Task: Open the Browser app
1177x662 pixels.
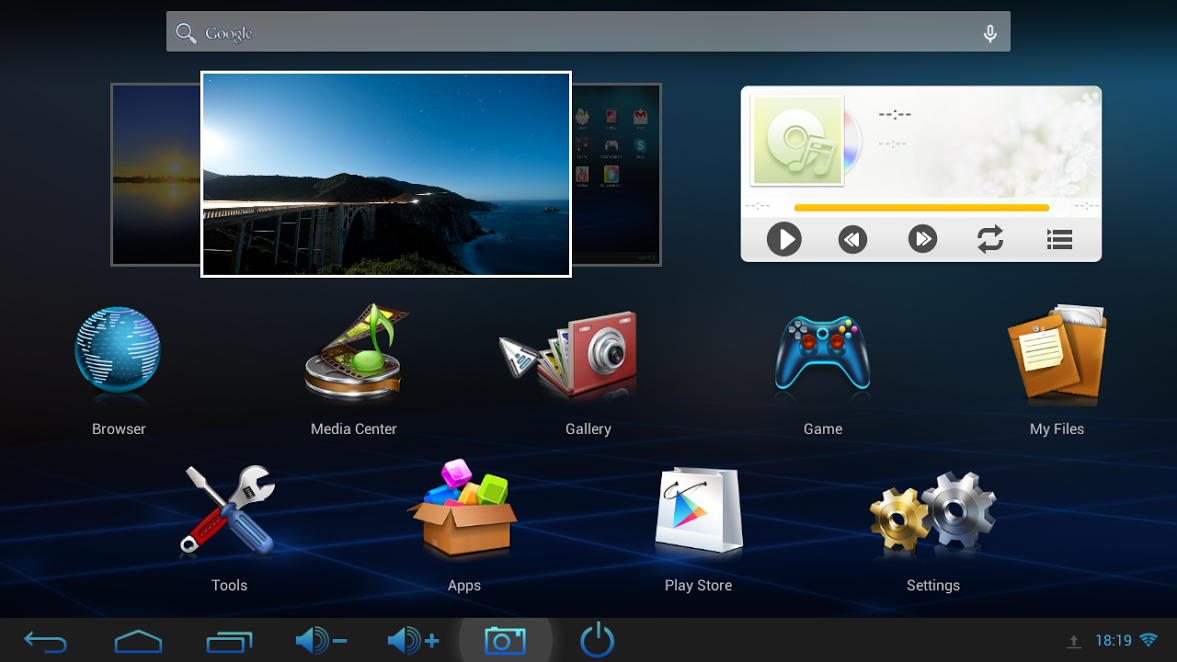Action: 118,353
